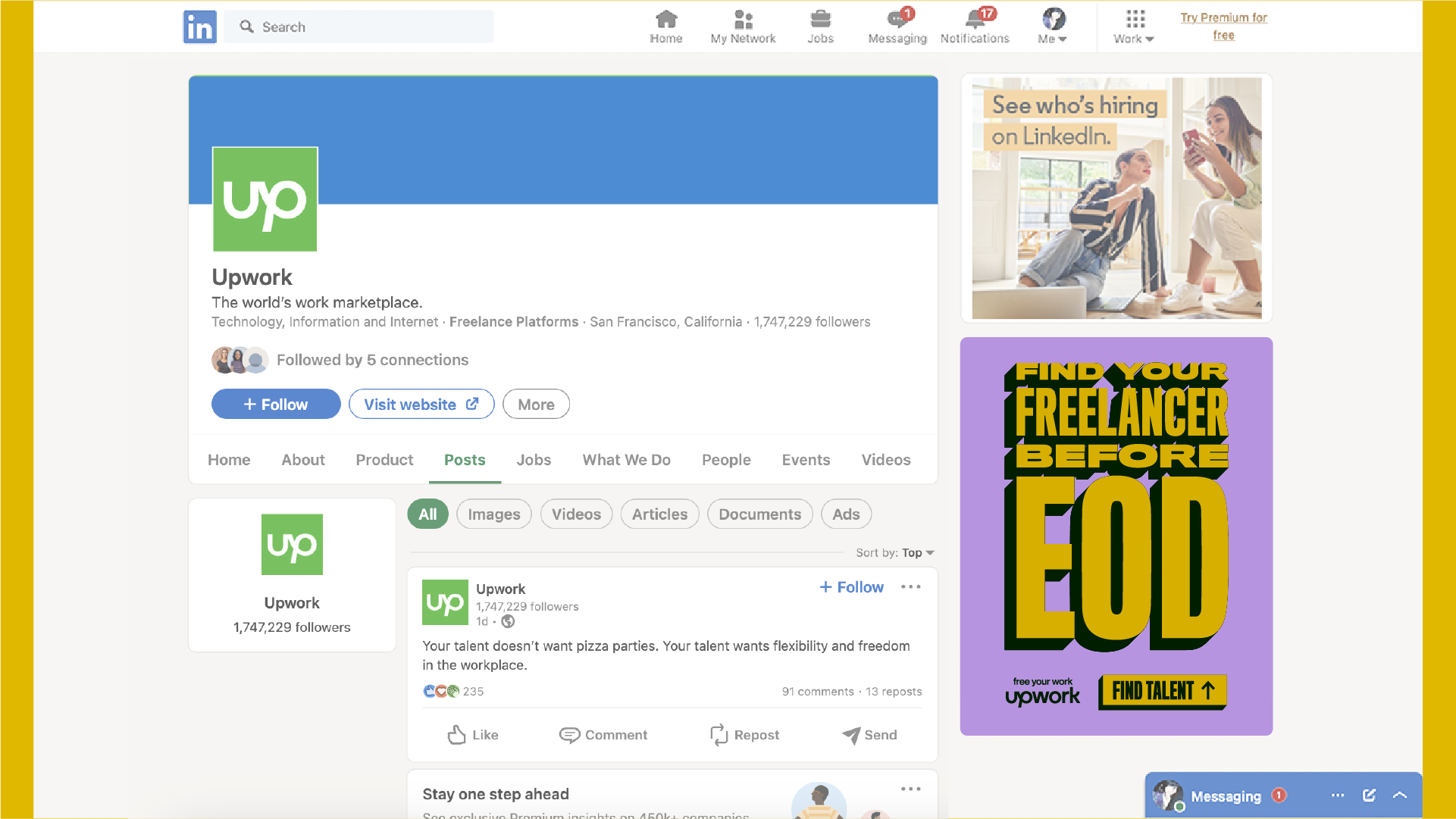Open the Messaging icon in top navigation
The image size is (1456, 819).
point(897,20)
